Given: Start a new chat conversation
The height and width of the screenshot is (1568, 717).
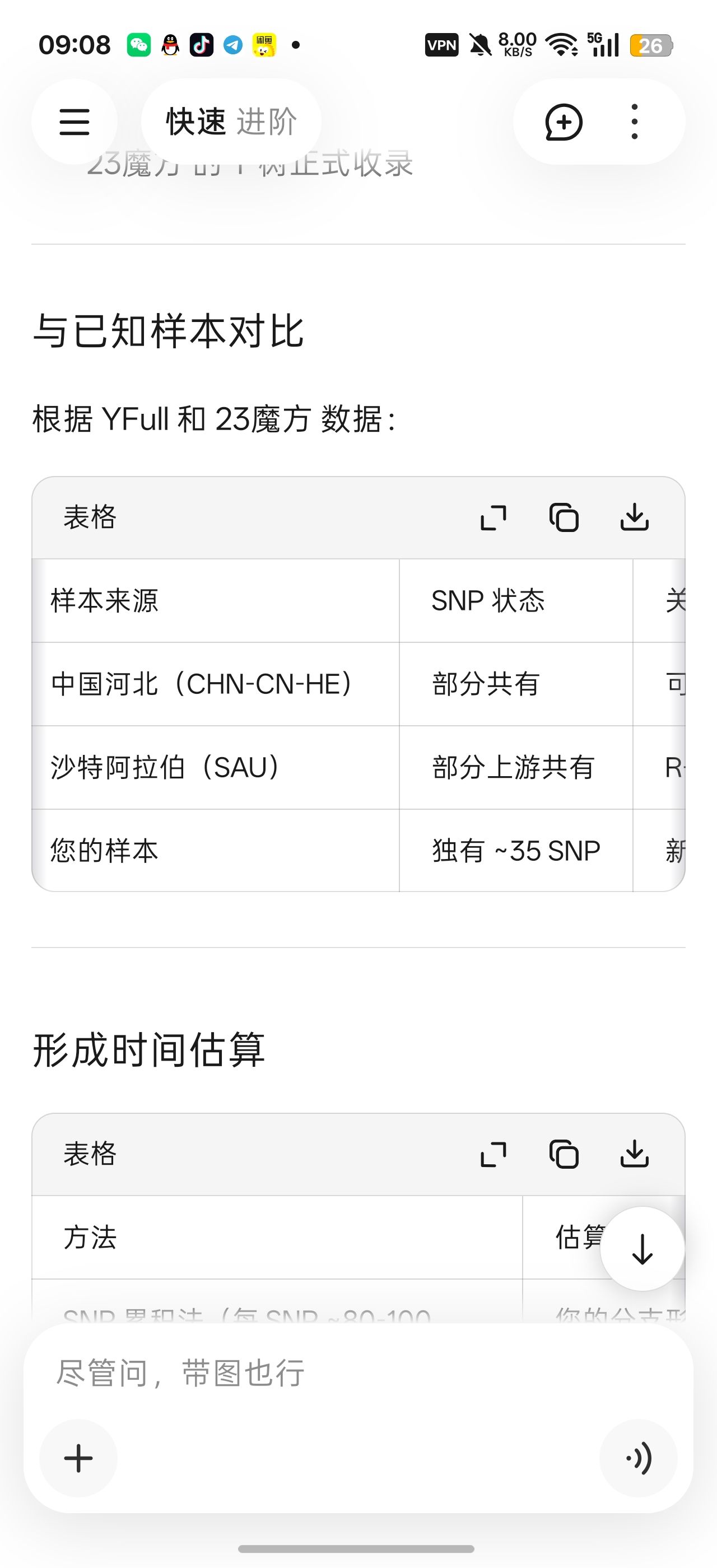Looking at the screenshot, I should pyautogui.click(x=564, y=122).
